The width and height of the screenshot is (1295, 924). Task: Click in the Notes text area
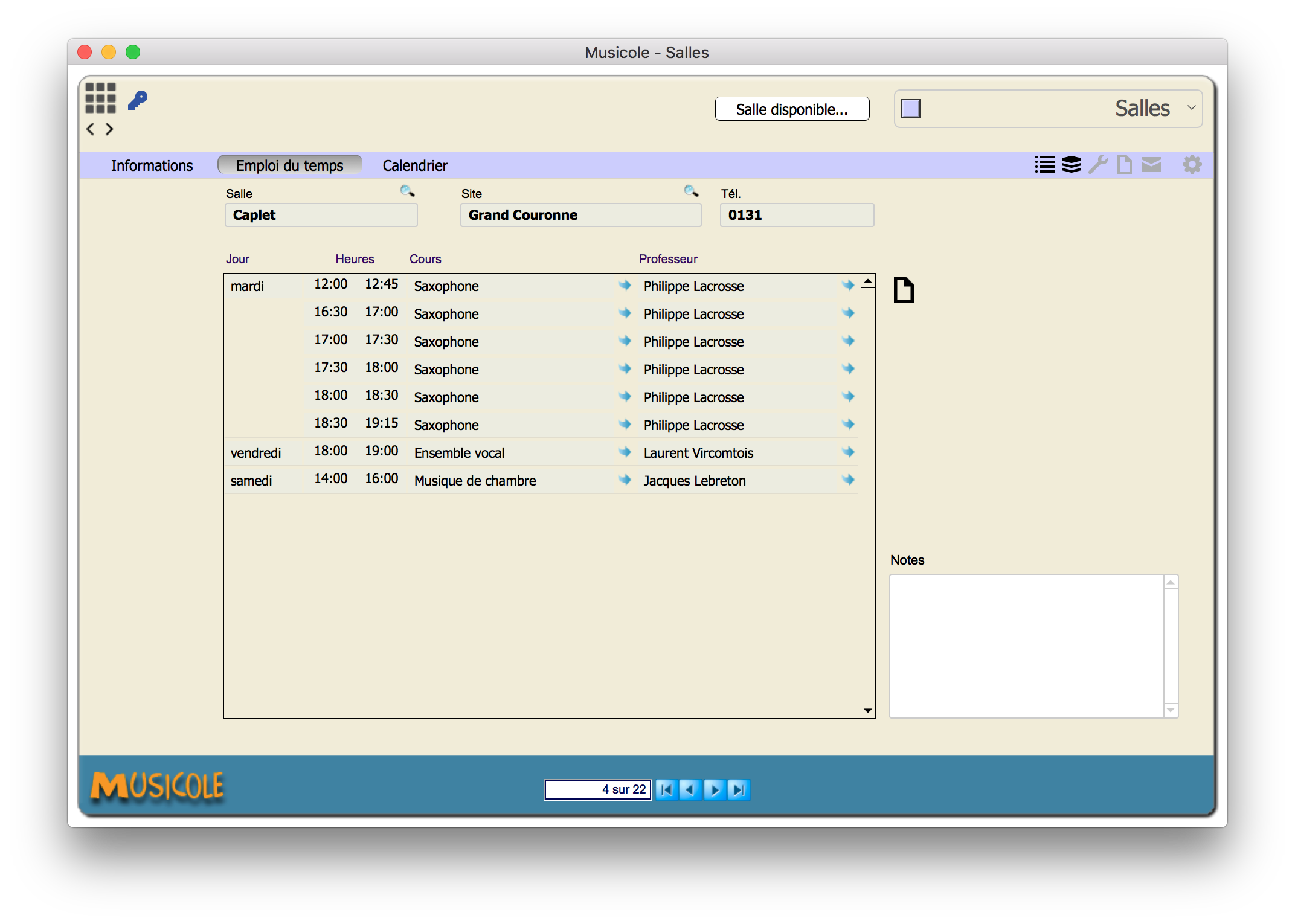click(1026, 646)
